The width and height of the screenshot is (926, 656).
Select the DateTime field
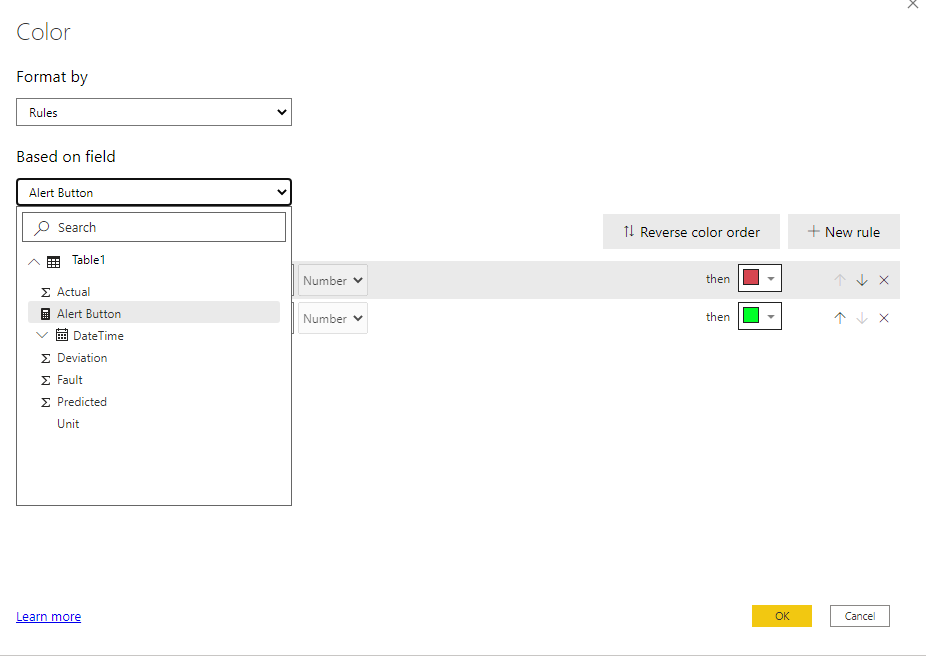[98, 335]
